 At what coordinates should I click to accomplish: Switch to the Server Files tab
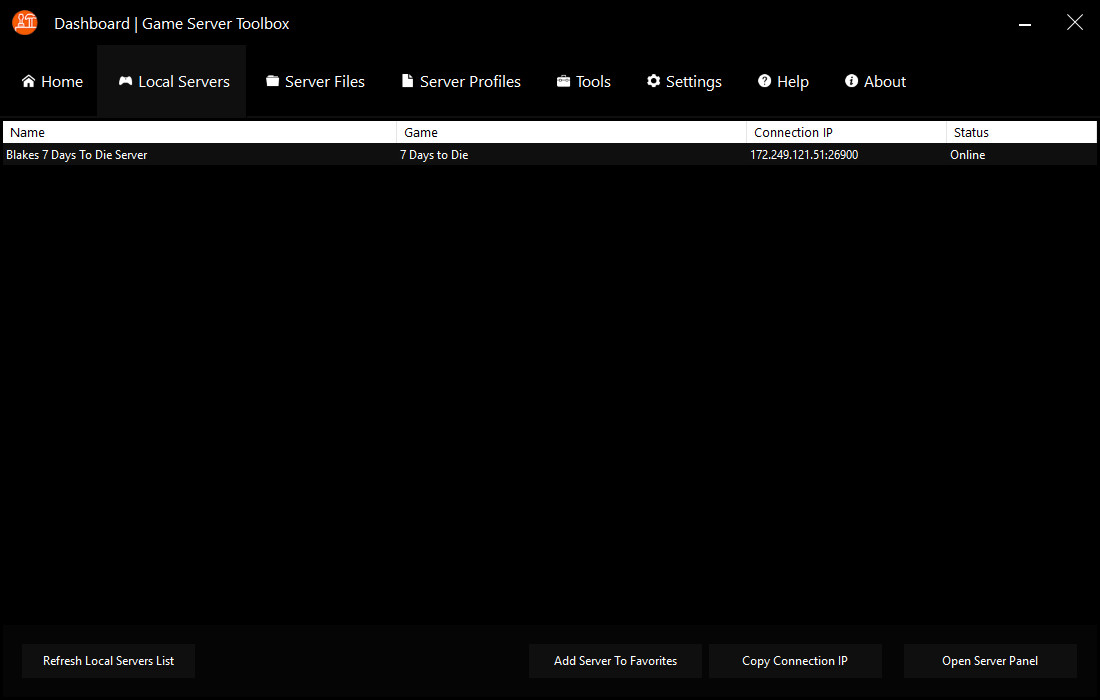pyautogui.click(x=315, y=81)
